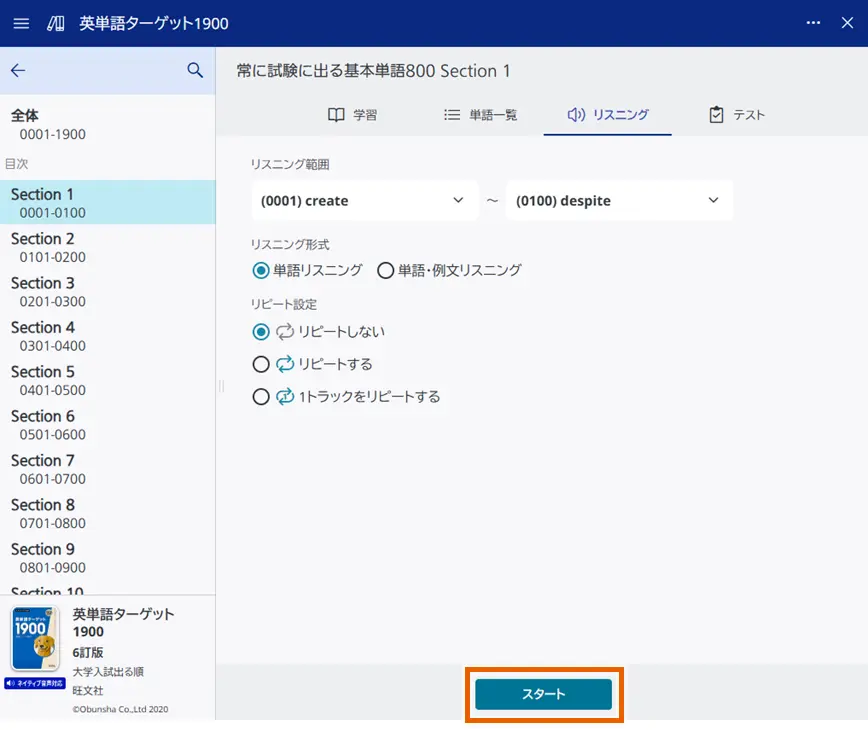Enable リピートする repeat setting

click(261, 365)
